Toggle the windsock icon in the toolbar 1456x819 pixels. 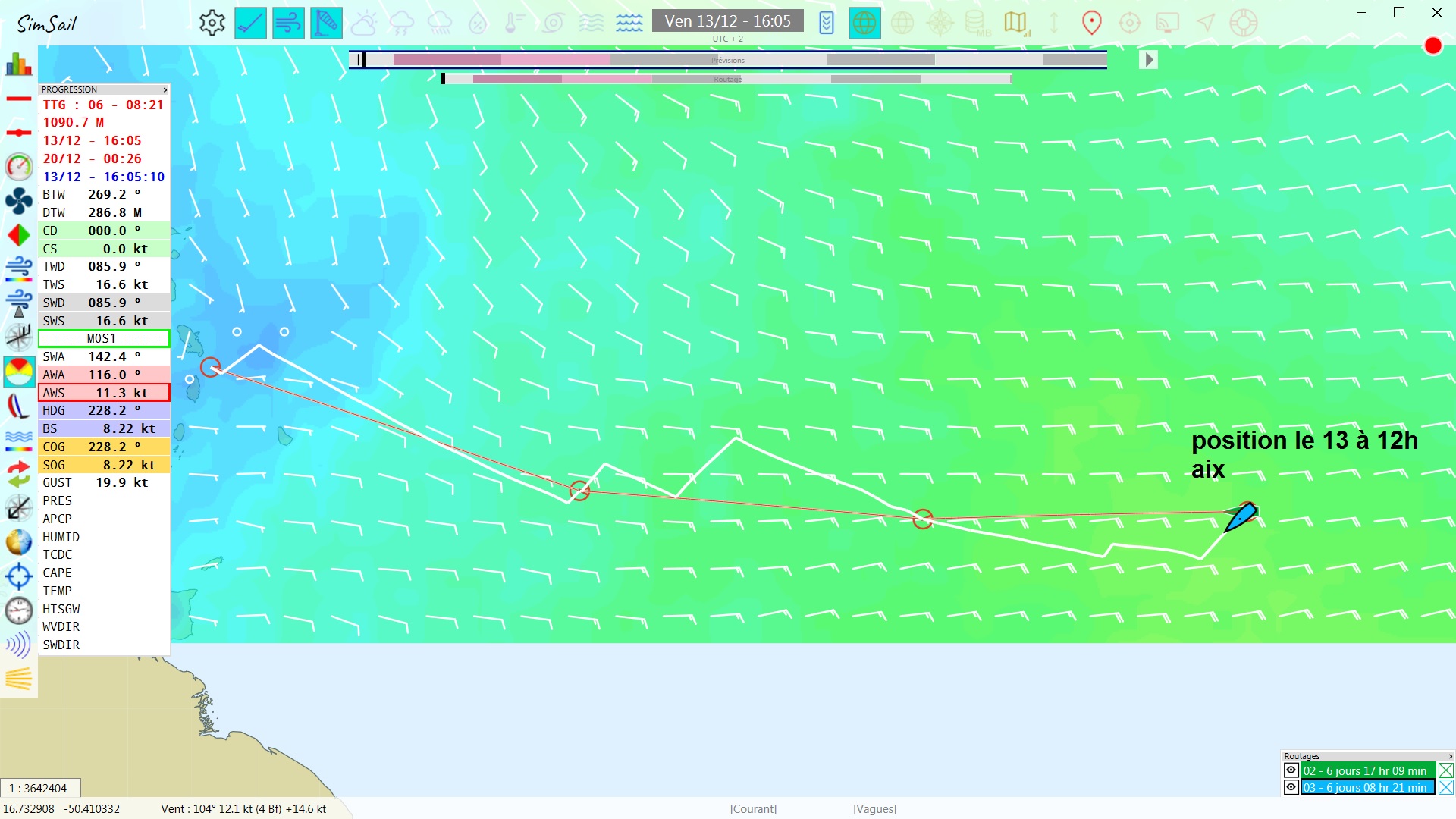click(x=326, y=23)
